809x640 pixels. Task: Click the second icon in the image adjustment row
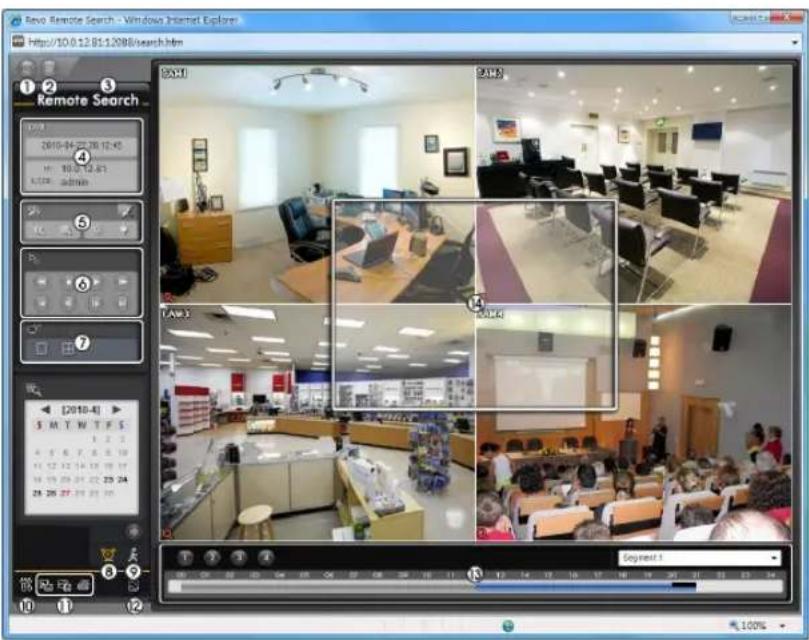click(68, 230)
